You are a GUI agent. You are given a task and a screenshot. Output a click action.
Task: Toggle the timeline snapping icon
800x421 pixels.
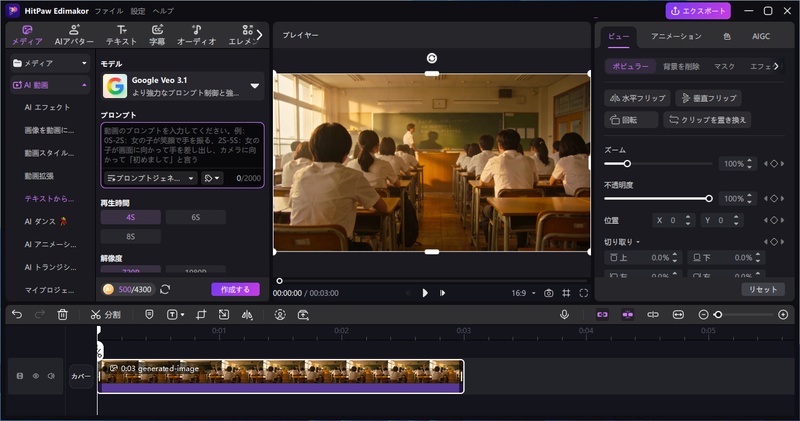(628, 315)
